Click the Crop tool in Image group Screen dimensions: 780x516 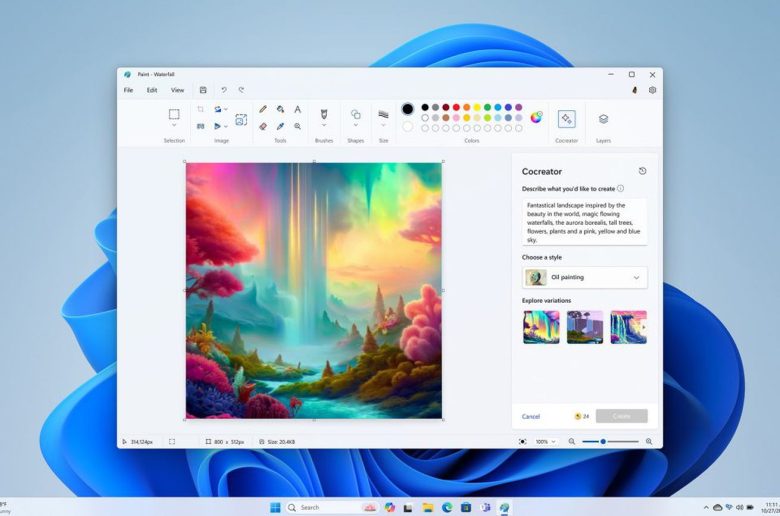click(x=200, y=109)
